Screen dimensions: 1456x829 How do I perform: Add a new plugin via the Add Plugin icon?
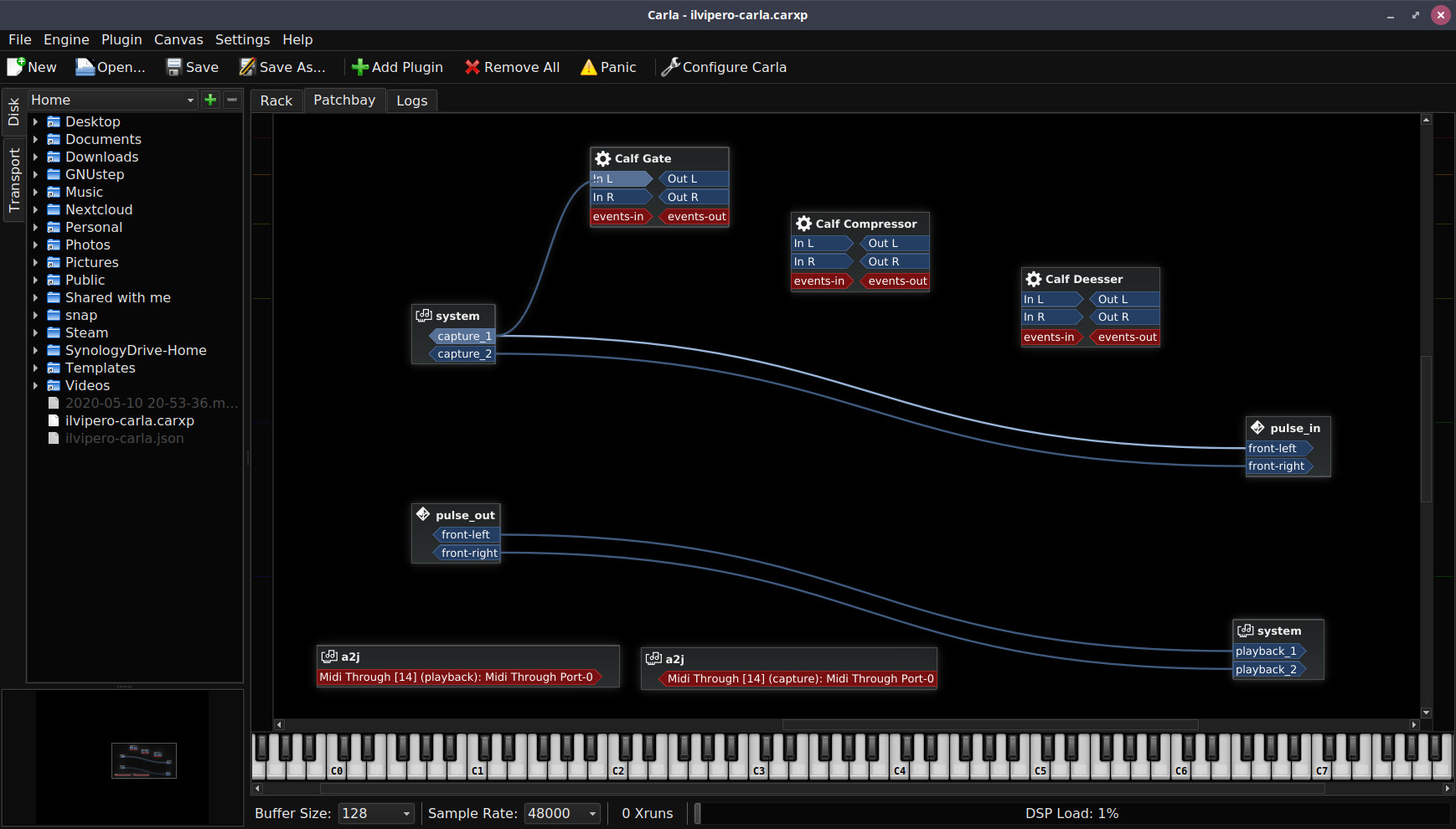pos(359,67)
